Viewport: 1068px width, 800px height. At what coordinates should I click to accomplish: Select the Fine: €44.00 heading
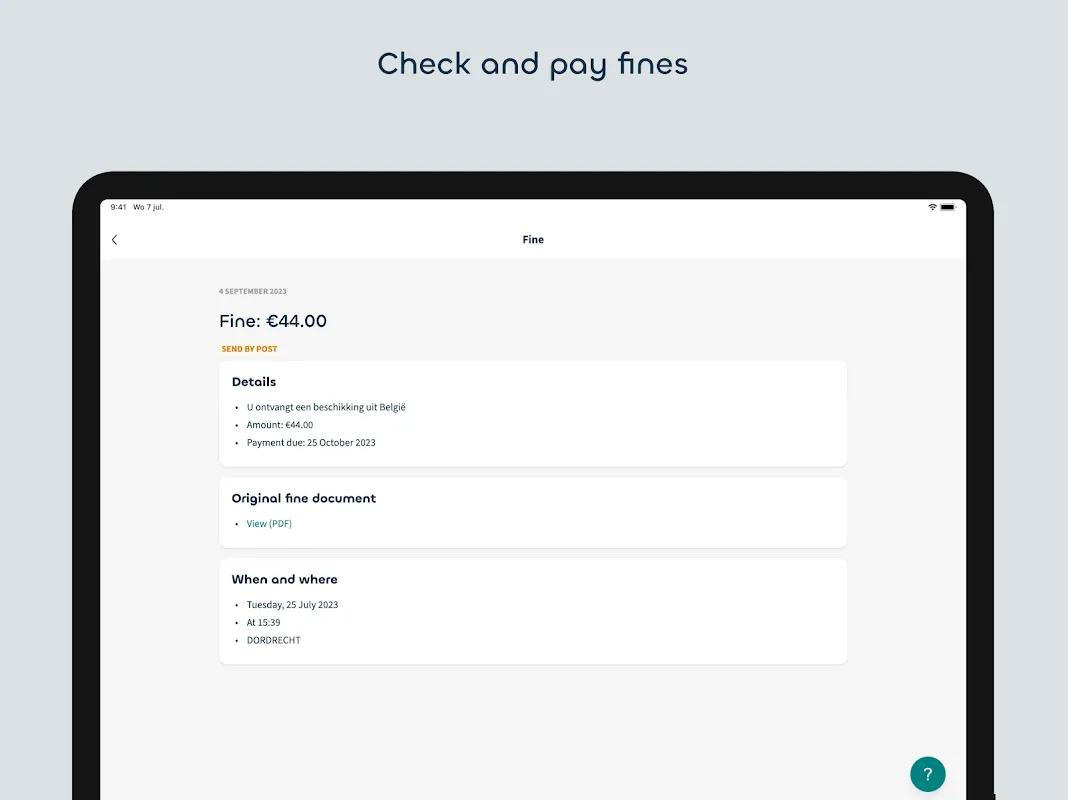point(273,321)
